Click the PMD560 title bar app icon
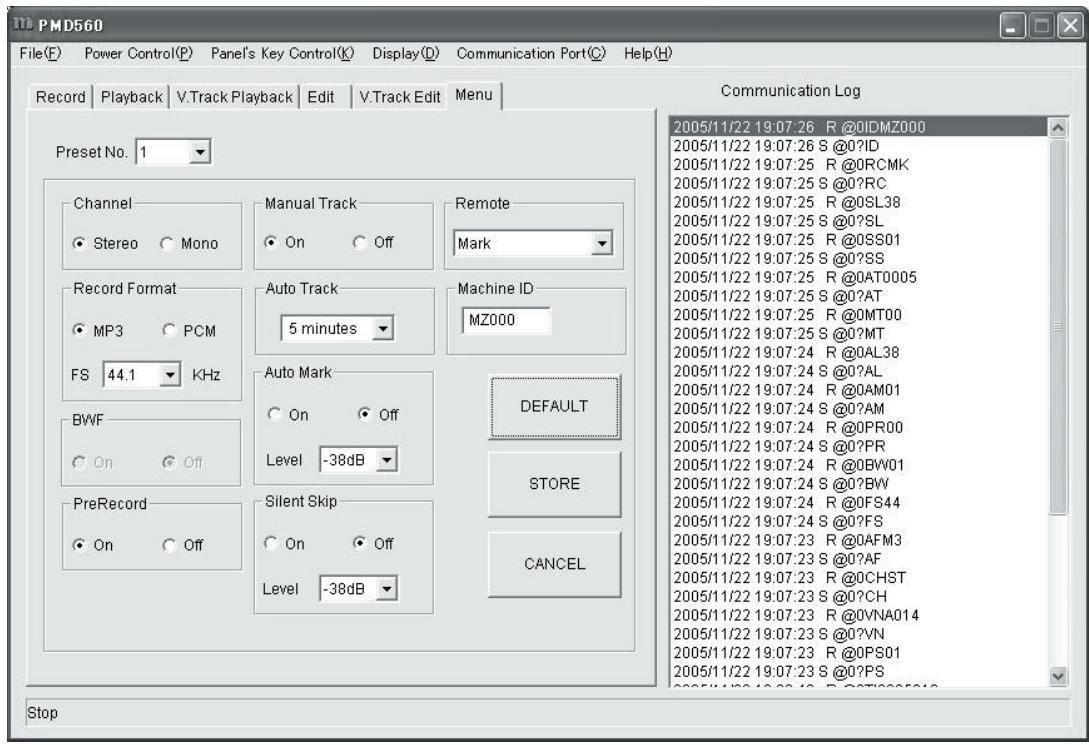This screenshot has height=745, width=1089. coord(23,24)
